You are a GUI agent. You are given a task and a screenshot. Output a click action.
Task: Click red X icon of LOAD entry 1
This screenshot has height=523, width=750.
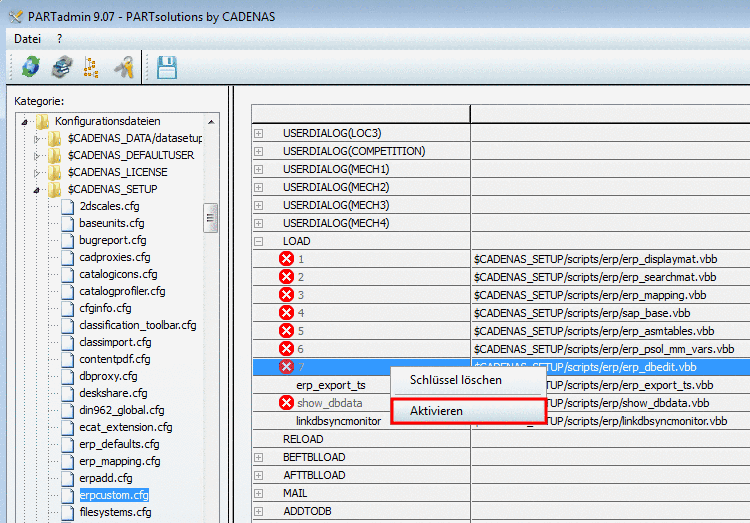coord(287,259)
